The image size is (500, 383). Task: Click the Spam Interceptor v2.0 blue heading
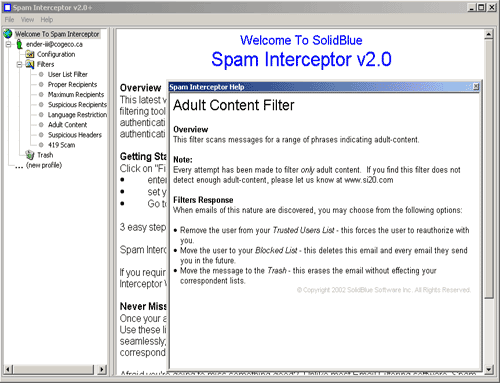pos(301,59)
